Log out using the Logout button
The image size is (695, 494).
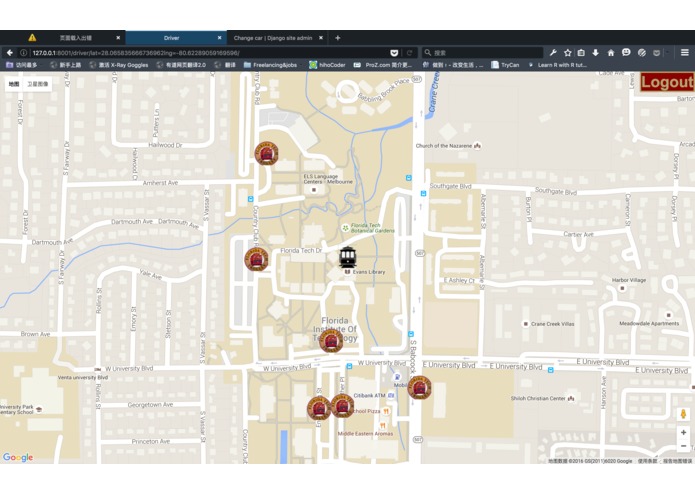tap(667, 82)
